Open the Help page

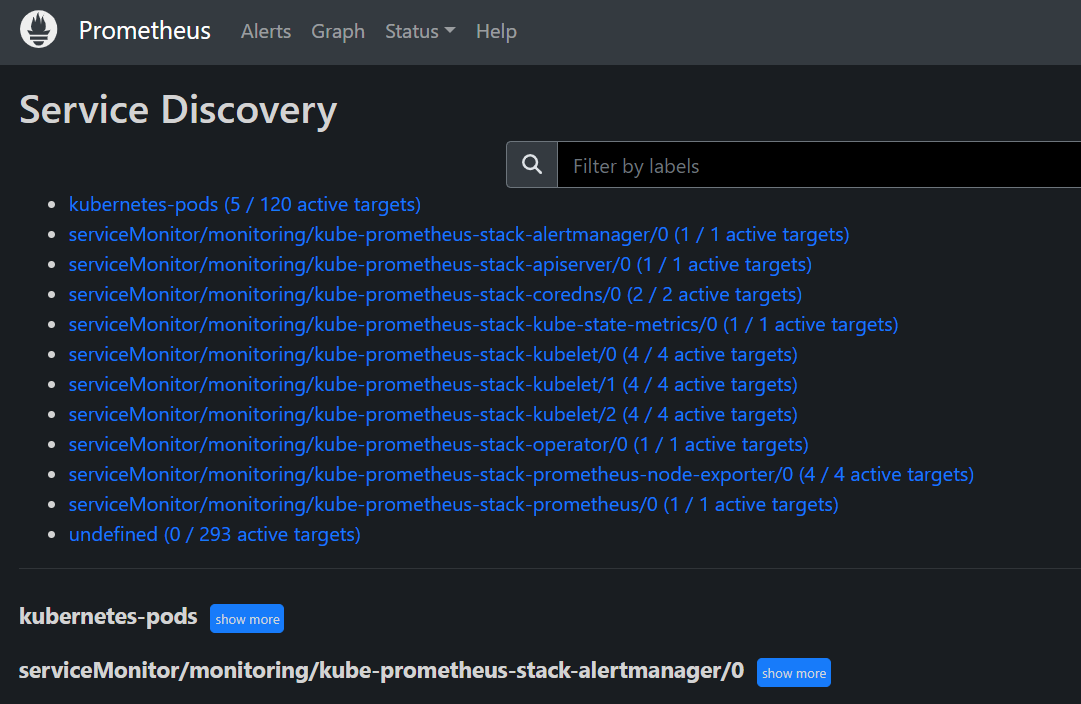coord(496,31)
